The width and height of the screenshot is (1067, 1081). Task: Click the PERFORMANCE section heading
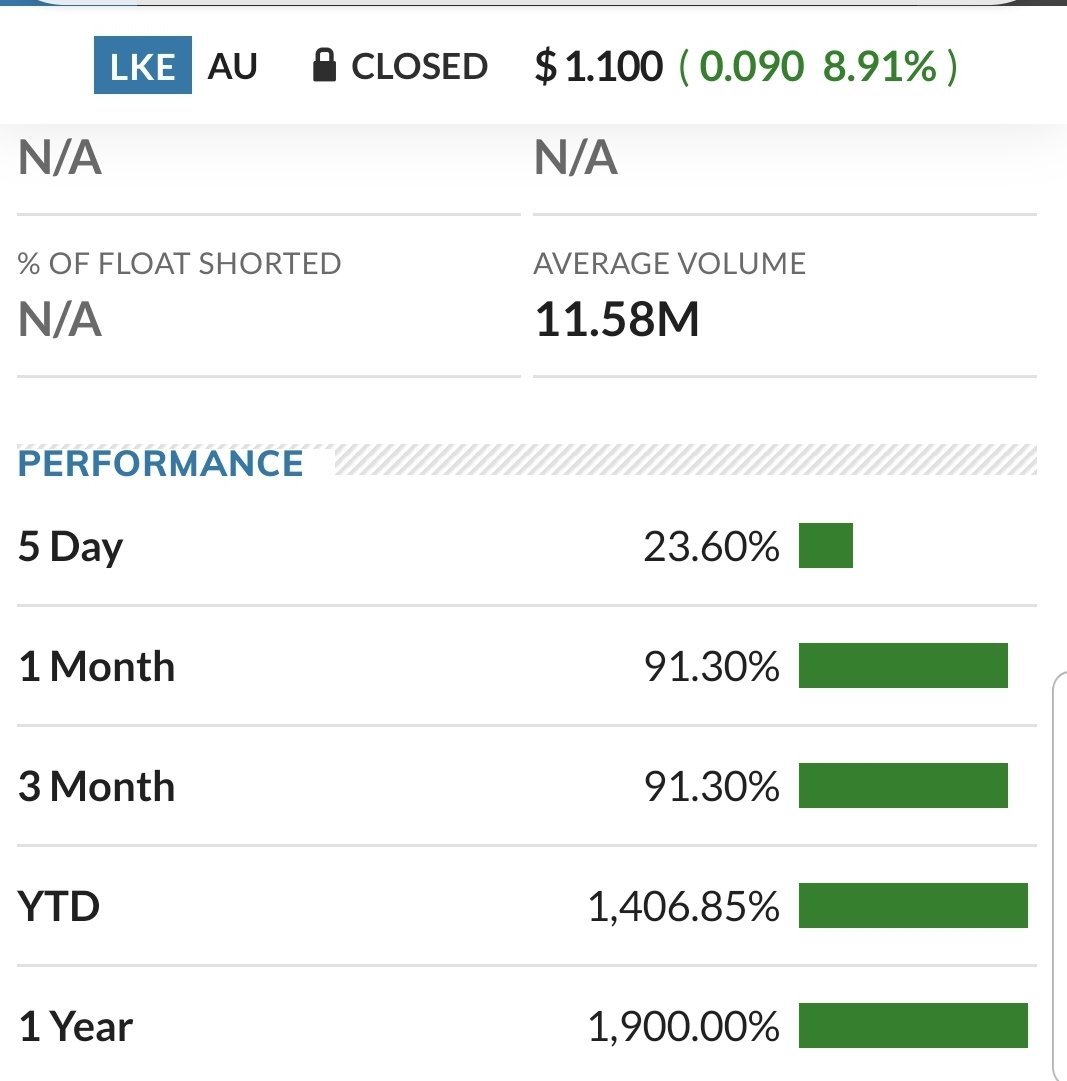point(160,463)
